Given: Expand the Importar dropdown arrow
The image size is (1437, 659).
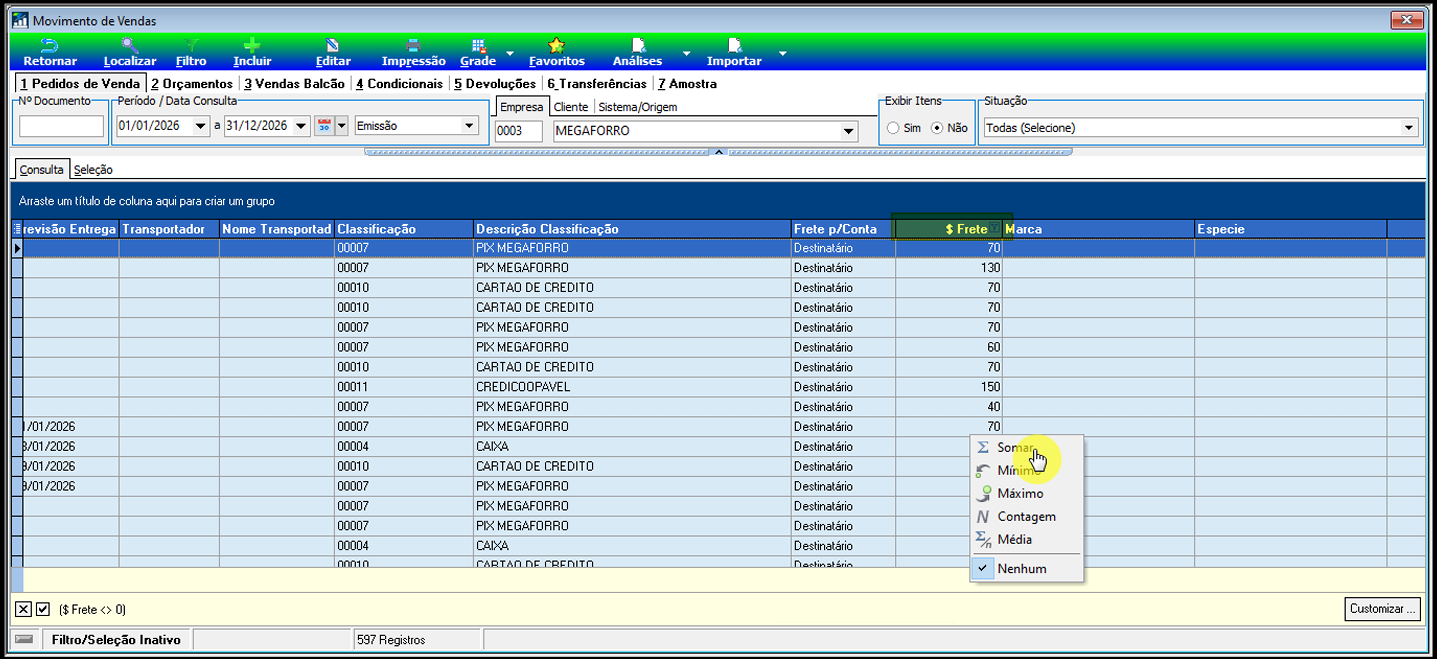Looking at the screenshot, I should tap(782, 53).
